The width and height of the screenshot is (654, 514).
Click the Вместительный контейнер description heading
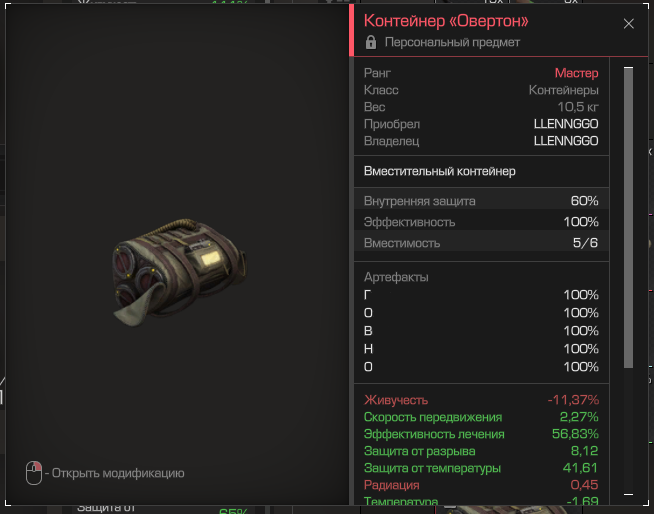440,171
